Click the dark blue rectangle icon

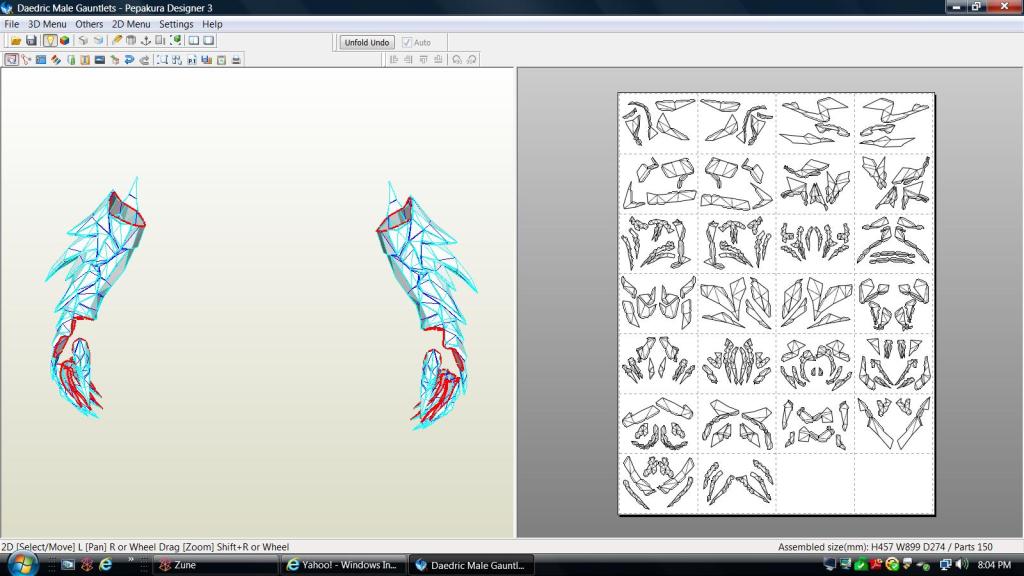[x=100, y=59]
